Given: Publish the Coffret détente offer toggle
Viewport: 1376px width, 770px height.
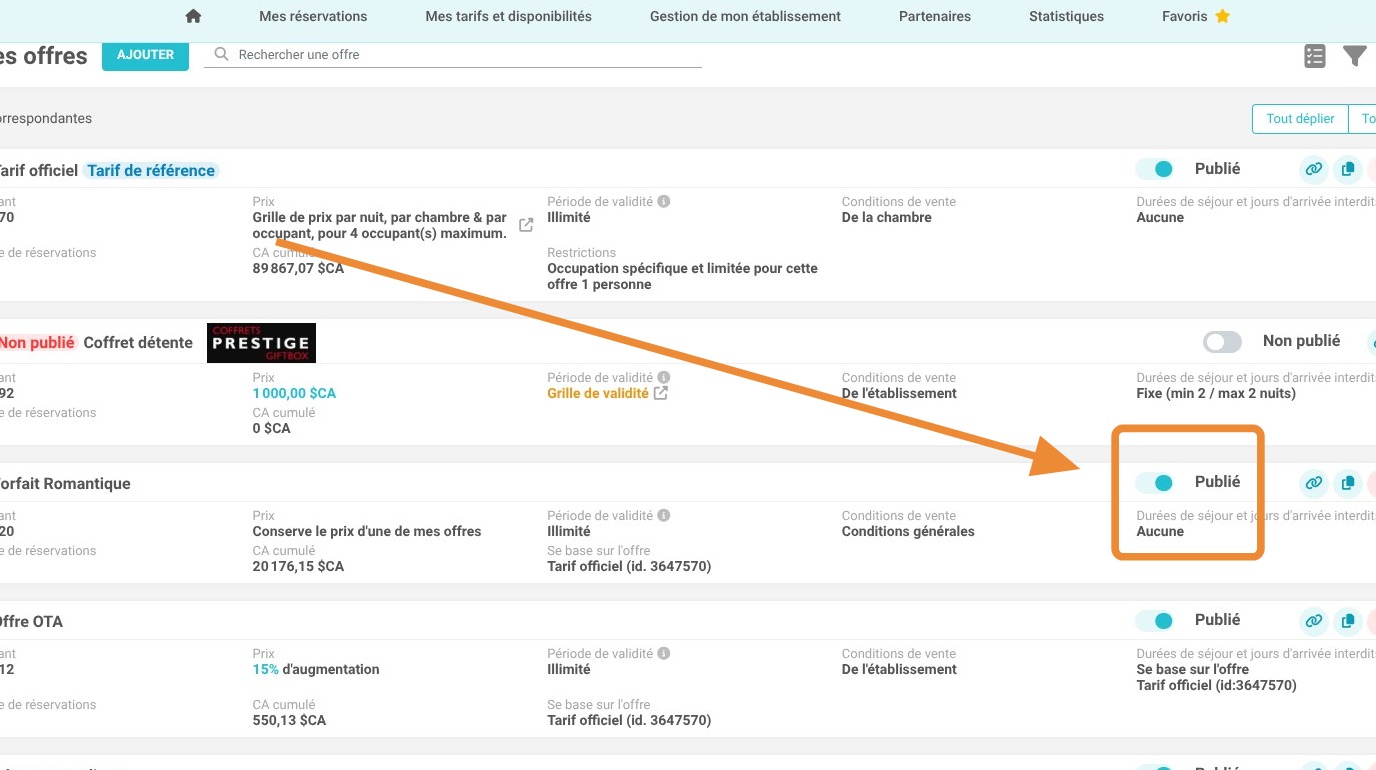Looking at the screenshot, I should coord(1222,342).
